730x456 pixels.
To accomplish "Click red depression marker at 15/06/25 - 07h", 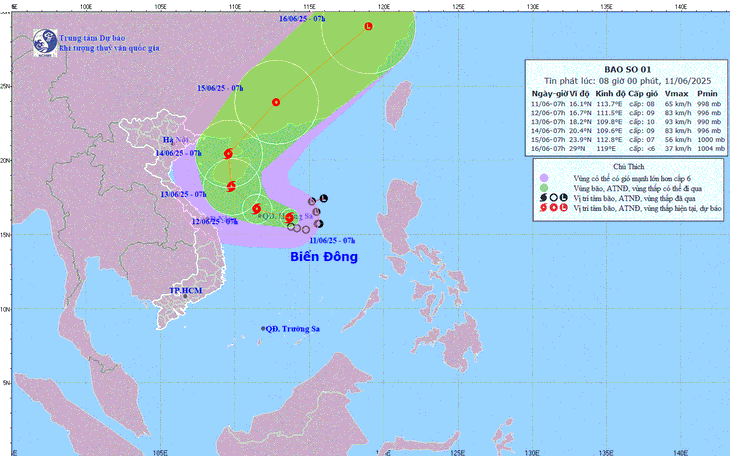I will tap(276, 102).
